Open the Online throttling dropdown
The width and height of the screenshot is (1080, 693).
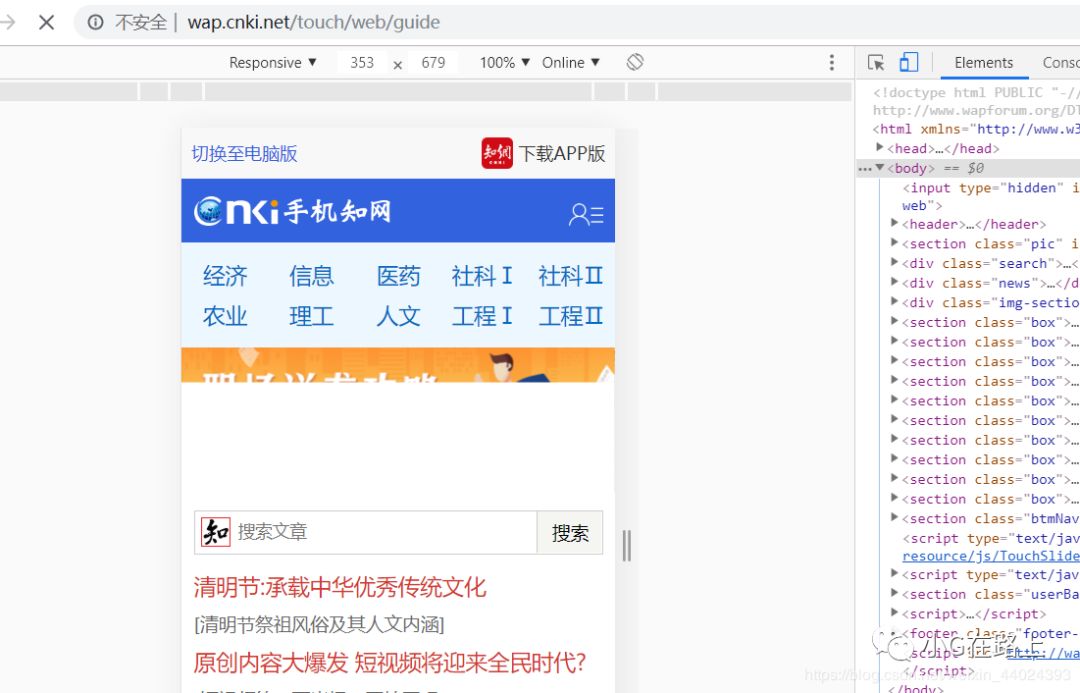pos(571,63)
